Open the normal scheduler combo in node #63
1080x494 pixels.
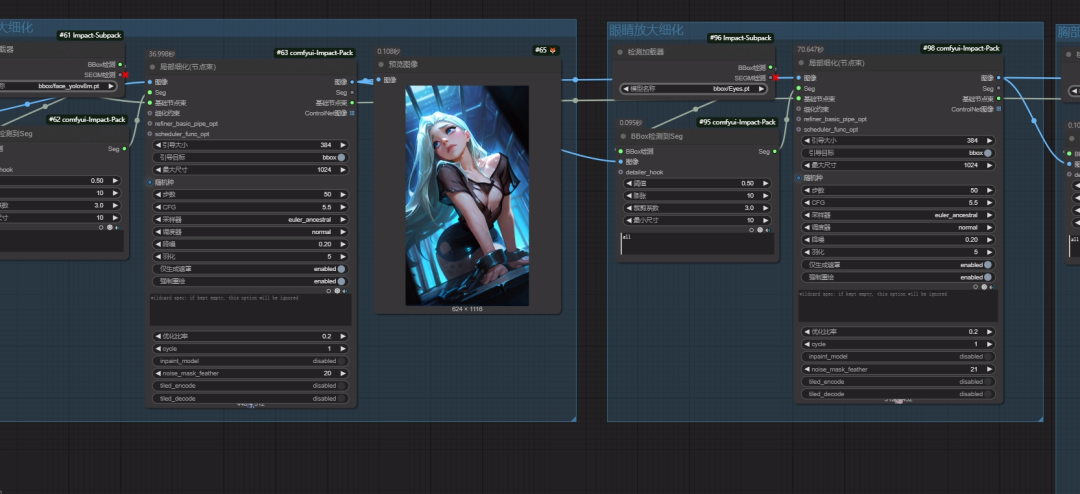point(250,231)
